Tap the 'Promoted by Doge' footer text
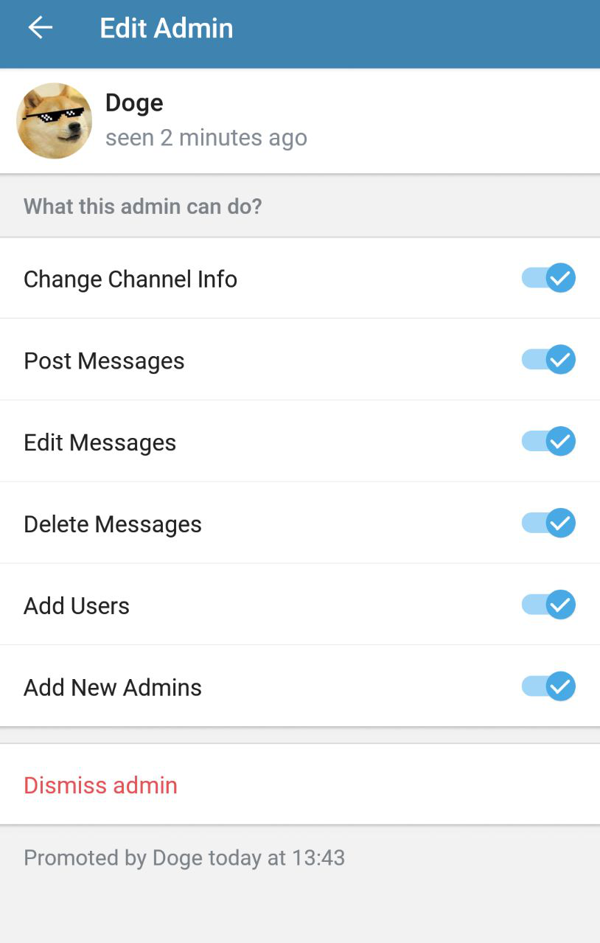Image resolution: width=600 pixels, height=943 pixels. (184, 858)
